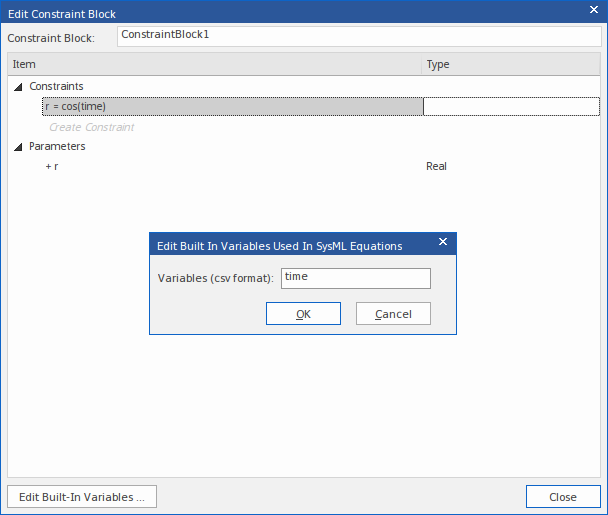
Task: Click the Real type cell
Action: click(436, 166)
